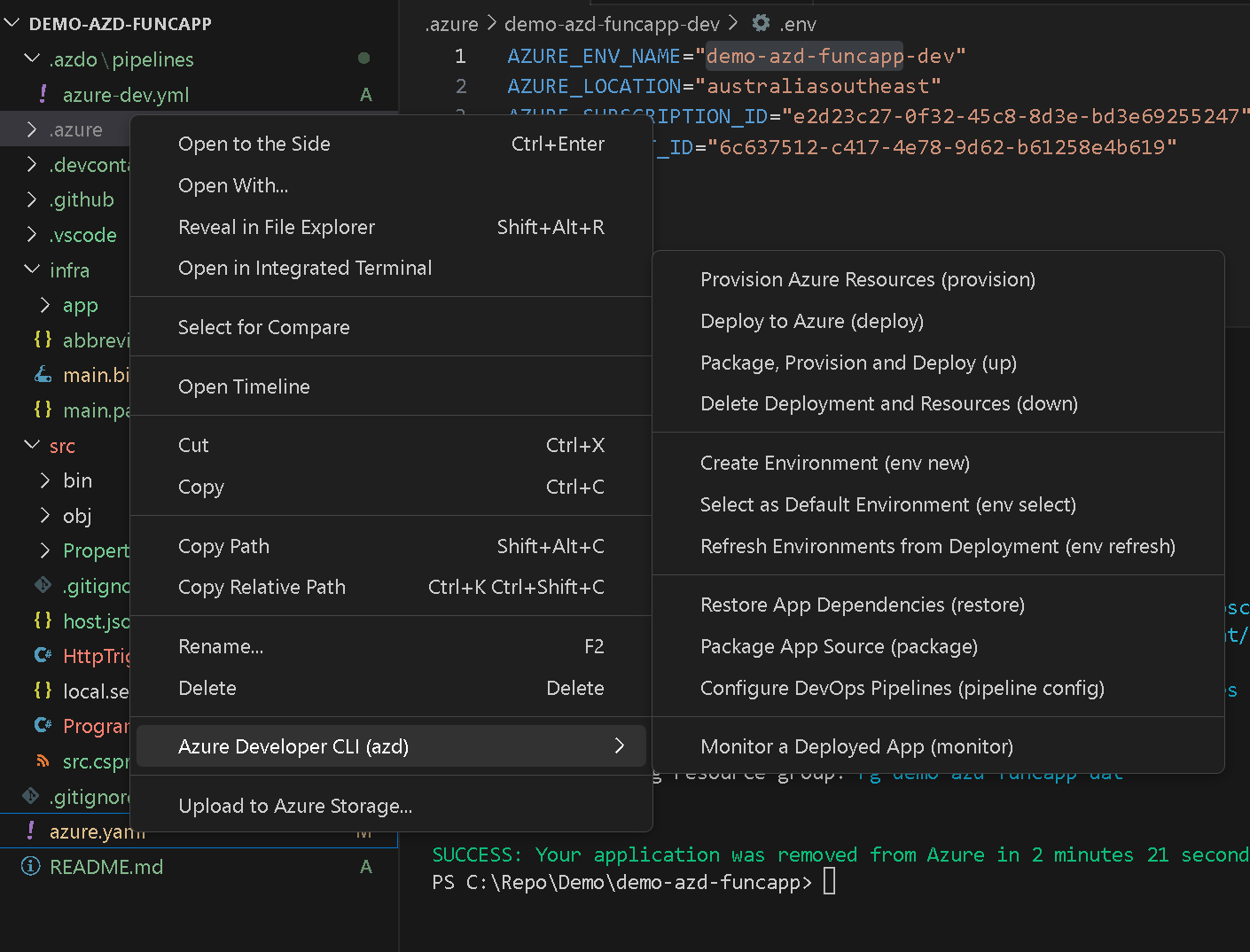Select Reveal in File Explorer
The image size is (1250, 952).
point(391,227)
